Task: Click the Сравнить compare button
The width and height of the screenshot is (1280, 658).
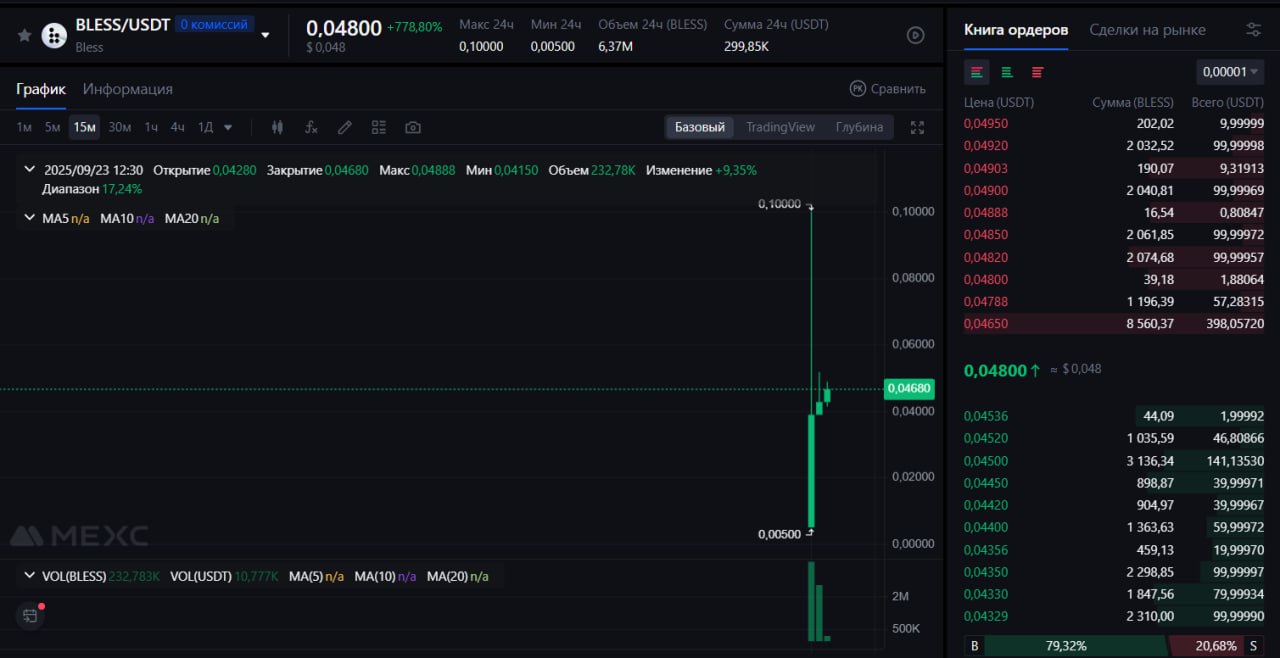Action: point(887,89)
